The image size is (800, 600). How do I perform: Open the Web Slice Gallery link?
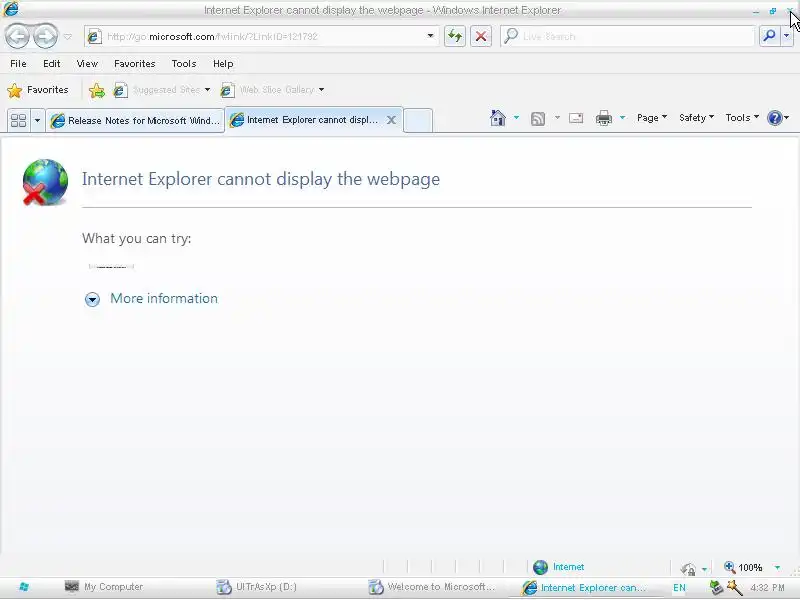pyautogui.click(x=267, y=90)
